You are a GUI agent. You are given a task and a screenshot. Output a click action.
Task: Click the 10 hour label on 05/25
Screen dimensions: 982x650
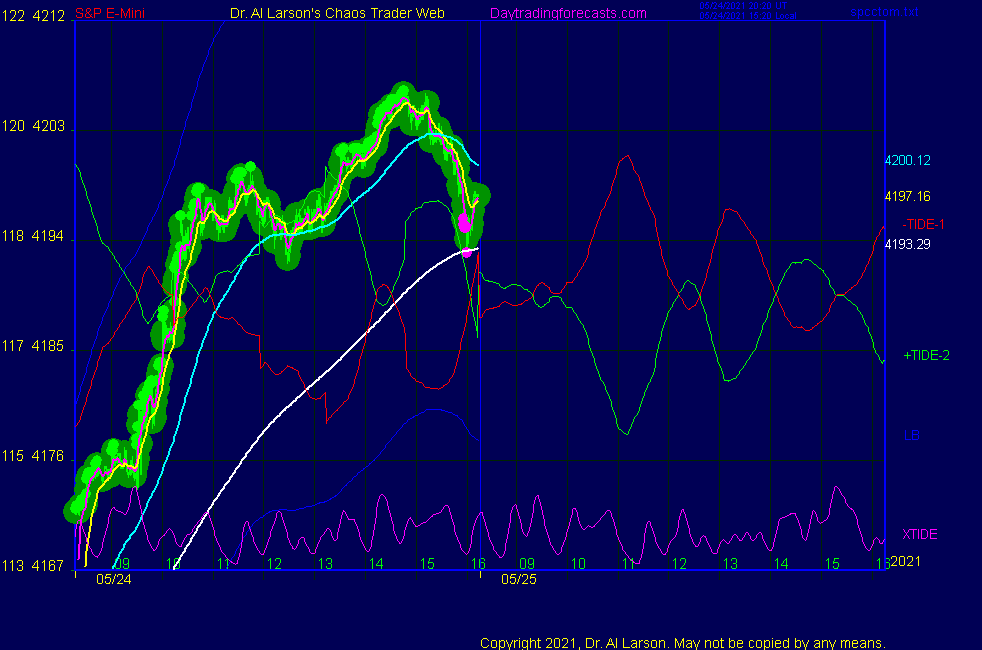point(578,564)
